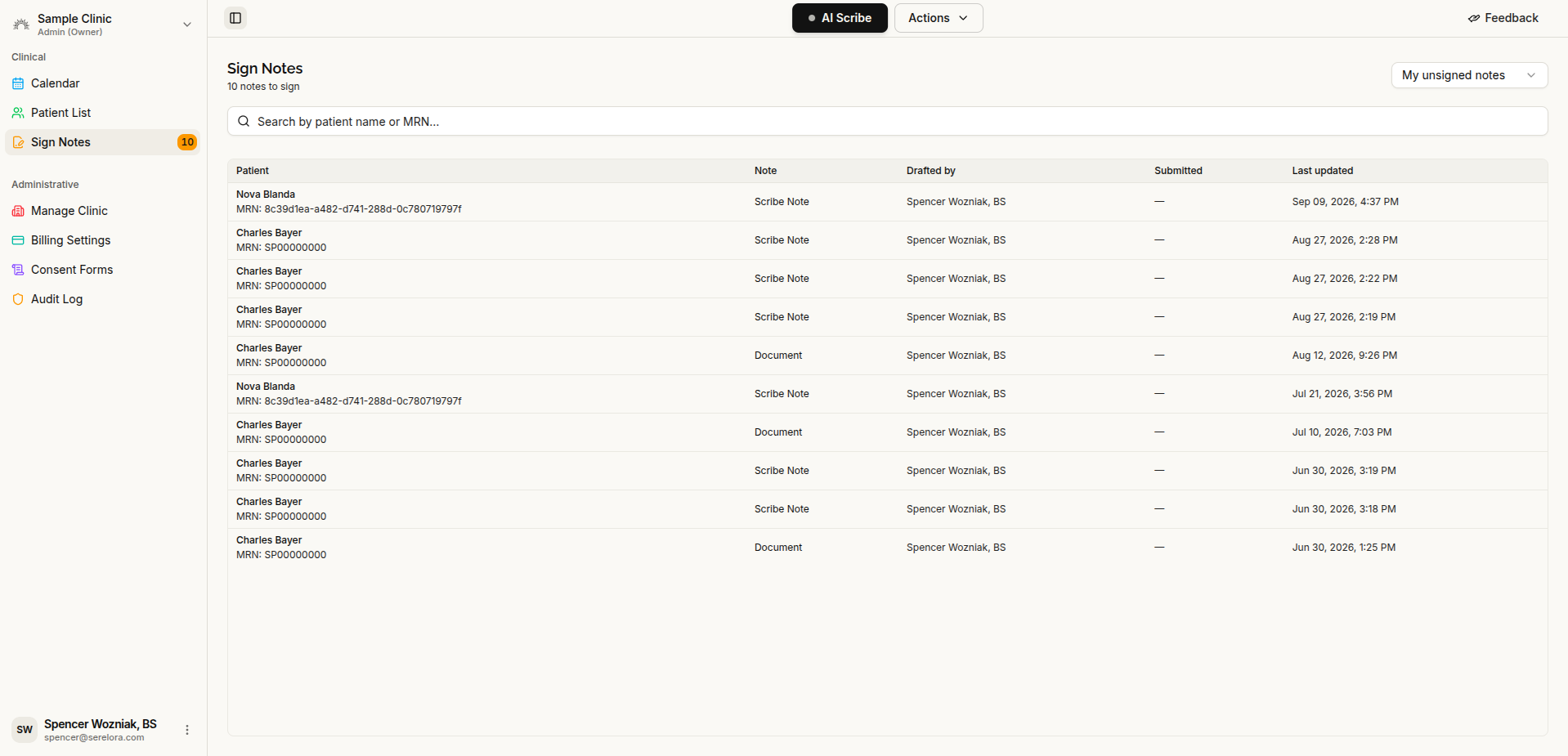1568x756 pixels.
Task: Click the sidebar collapse panel icon
Action: pyautogui.click(x=235, y=18)
